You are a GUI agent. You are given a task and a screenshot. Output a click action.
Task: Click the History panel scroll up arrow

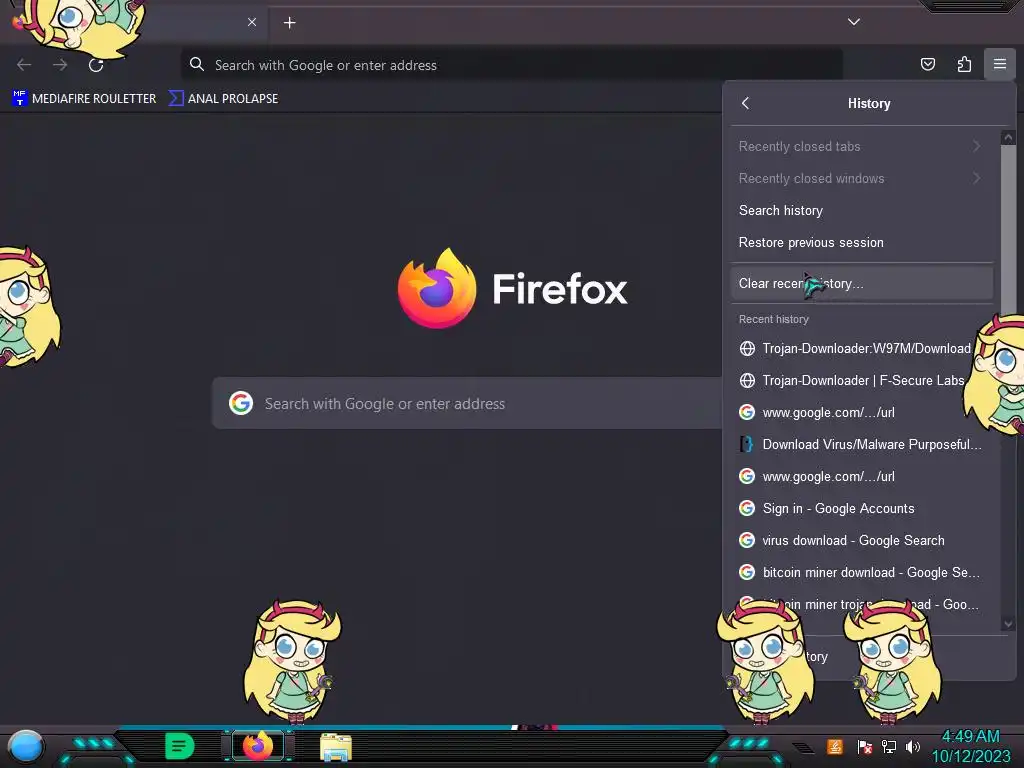coord(1008,137)
